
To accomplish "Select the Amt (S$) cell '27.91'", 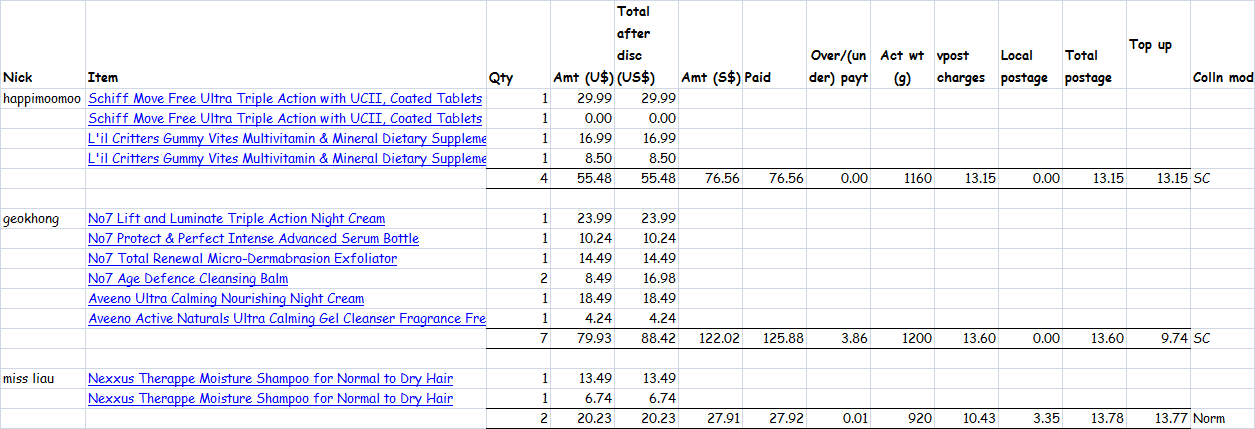I will [x=710, y=419].
